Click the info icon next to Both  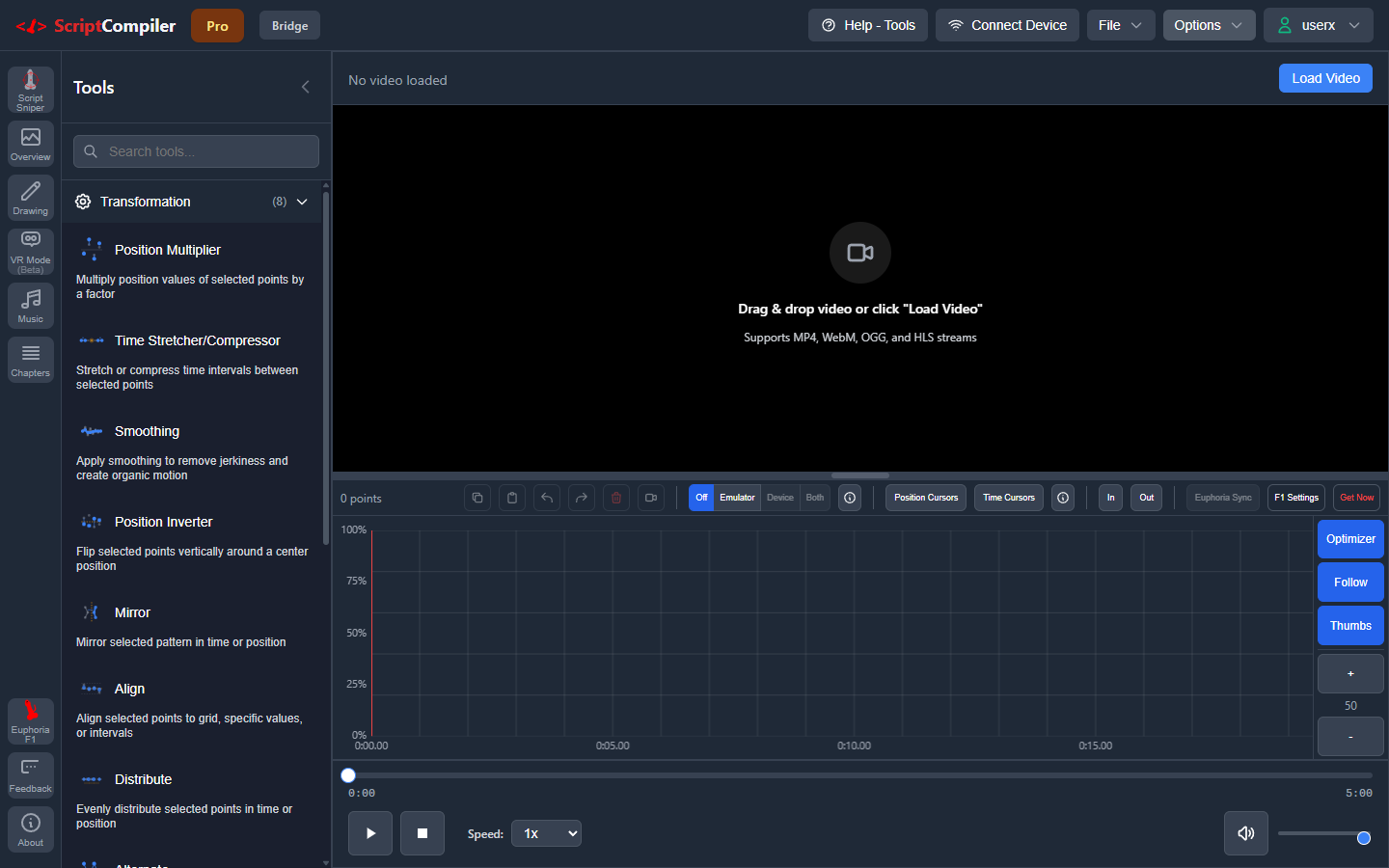coord(850,498)
